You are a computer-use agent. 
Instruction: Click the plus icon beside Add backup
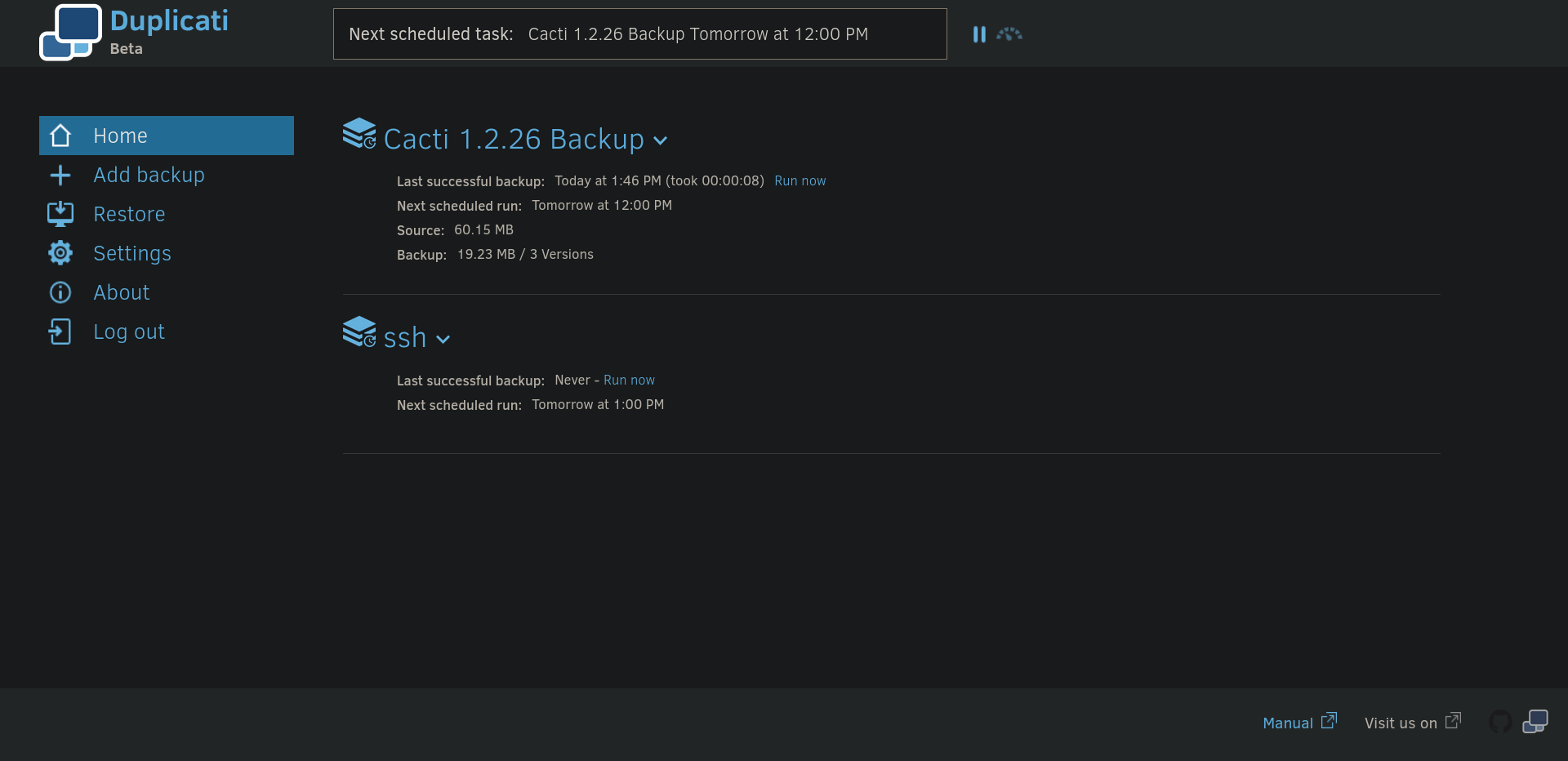[60, 175]
